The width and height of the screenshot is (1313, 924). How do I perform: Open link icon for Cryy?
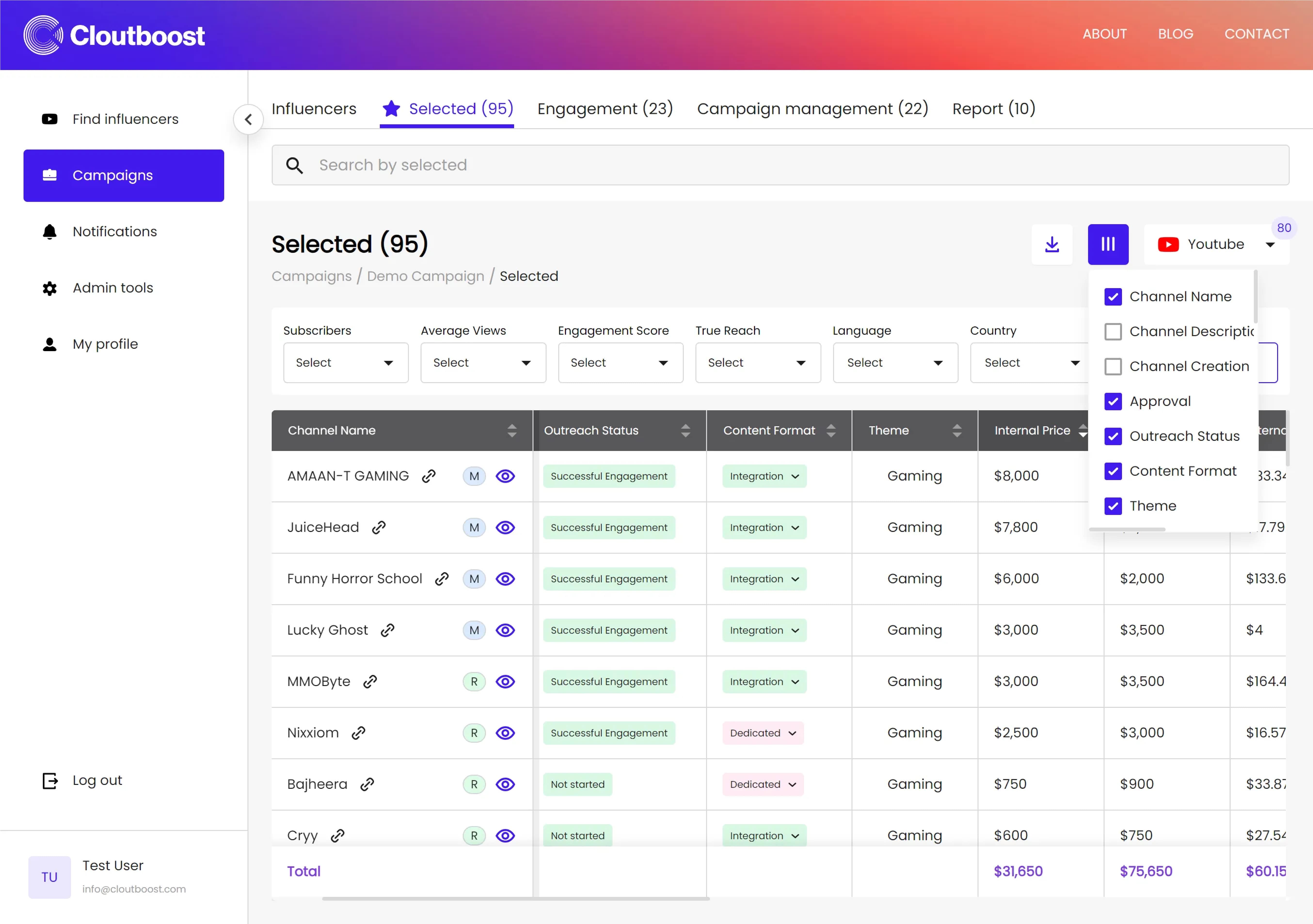(x=337, y=836)
